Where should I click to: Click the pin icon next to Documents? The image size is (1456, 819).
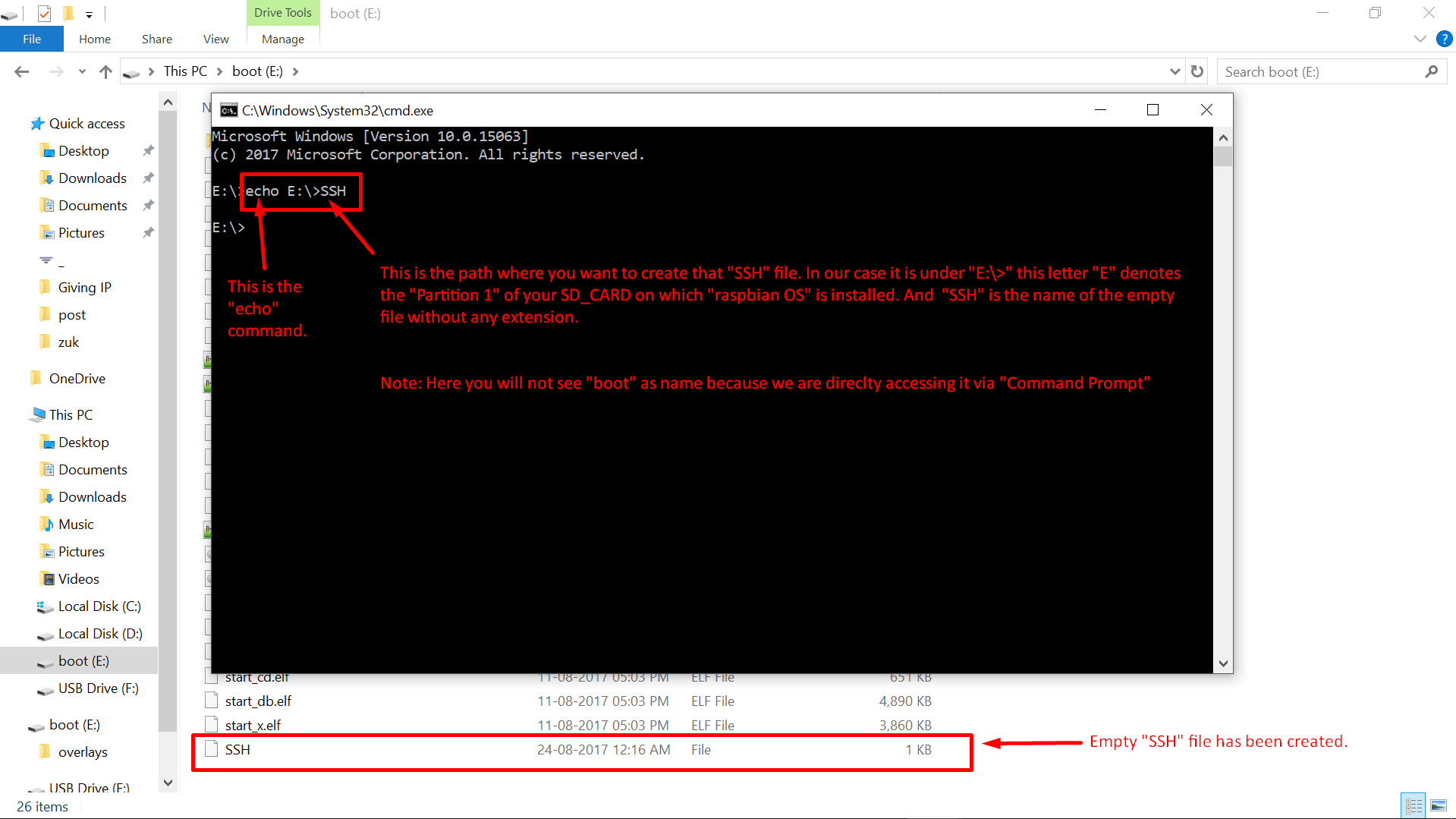coord(149,206)
